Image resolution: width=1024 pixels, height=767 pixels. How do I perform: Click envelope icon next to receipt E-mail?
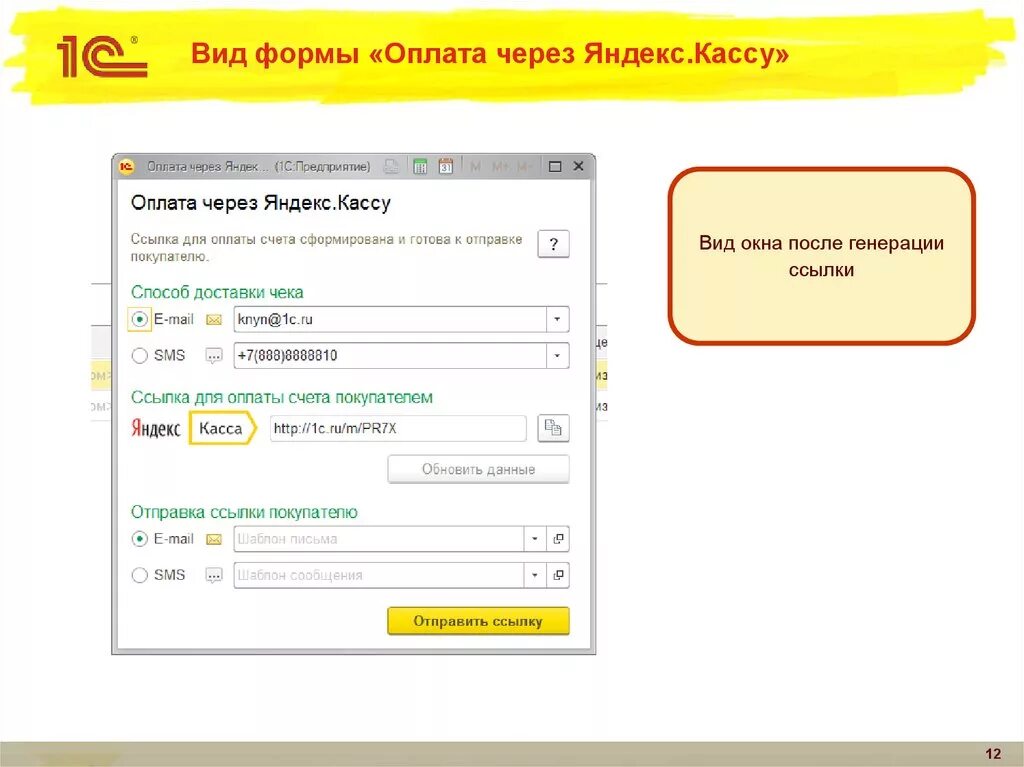[x=214, y=319]
